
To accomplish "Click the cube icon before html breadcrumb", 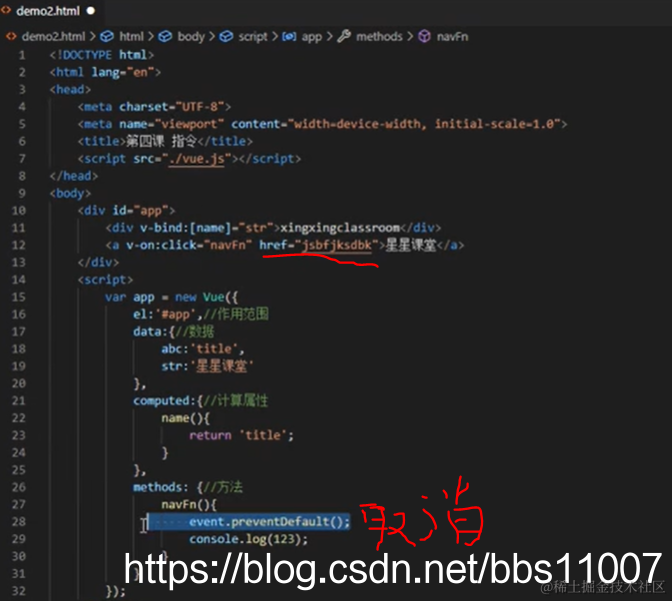I will point(107,36).
